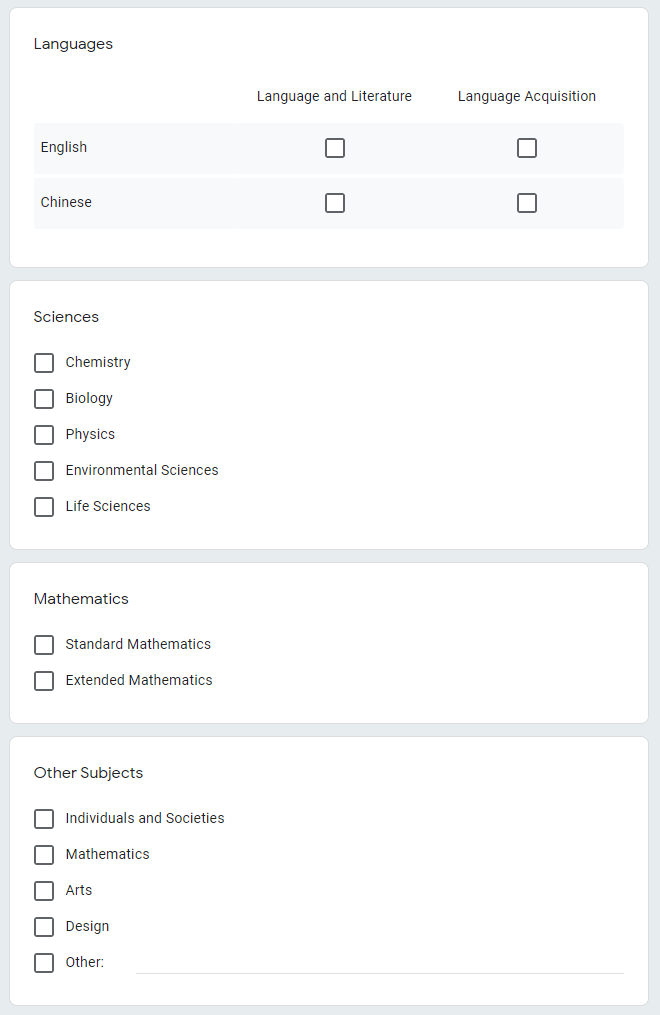Tick the Life Sciences checkbox
Image resolution: width=660 pixels, height=1015 pixels.
click(x=44, y=507)
